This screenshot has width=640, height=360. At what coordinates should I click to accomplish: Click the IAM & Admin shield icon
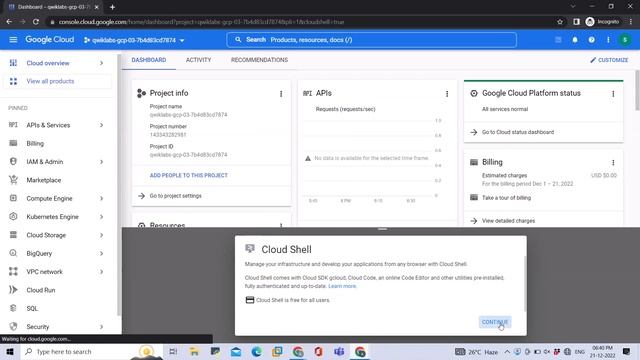13,162
